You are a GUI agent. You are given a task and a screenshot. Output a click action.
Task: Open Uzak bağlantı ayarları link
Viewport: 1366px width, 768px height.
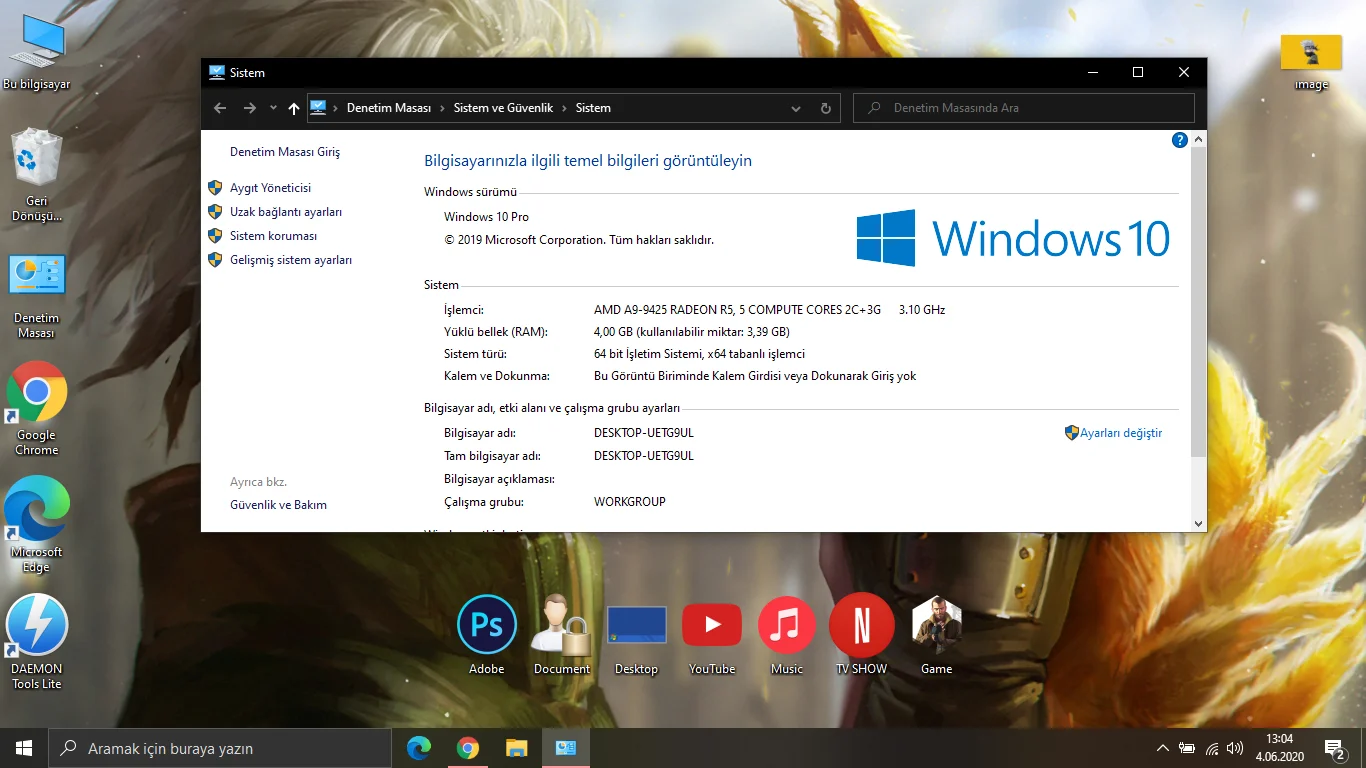286,212
